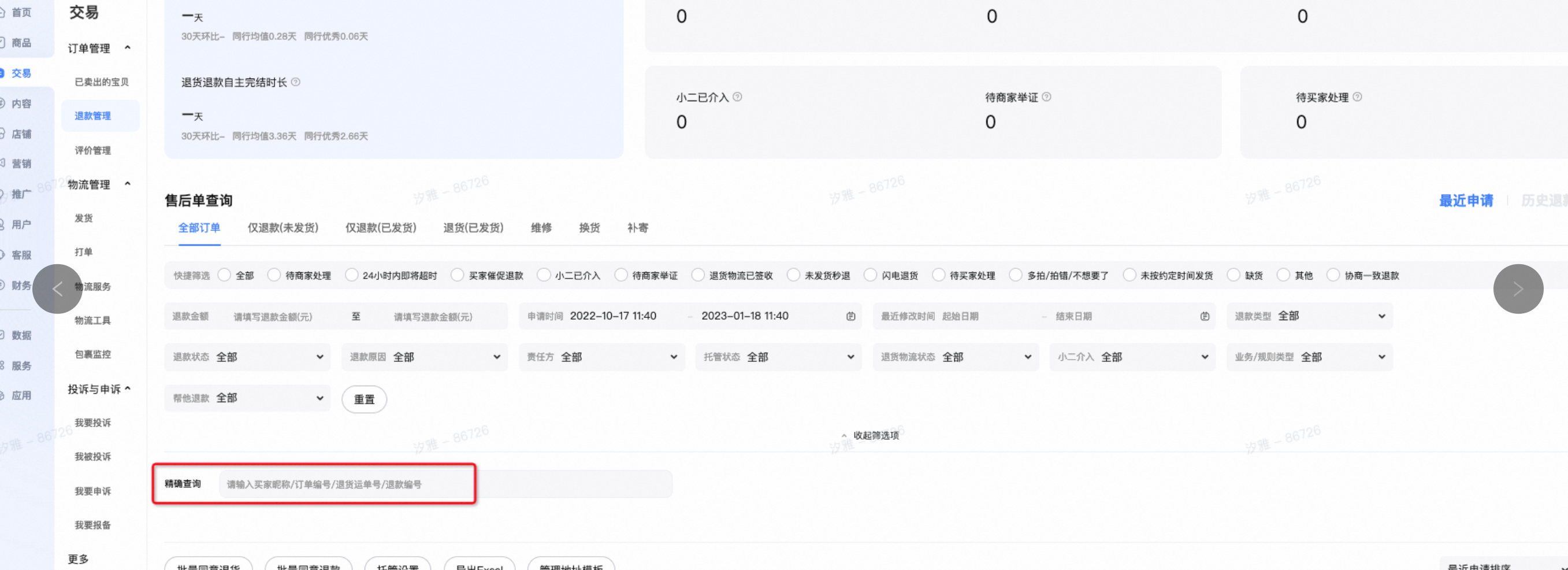Select 闪电退货 quick filter

click(871, 275)
